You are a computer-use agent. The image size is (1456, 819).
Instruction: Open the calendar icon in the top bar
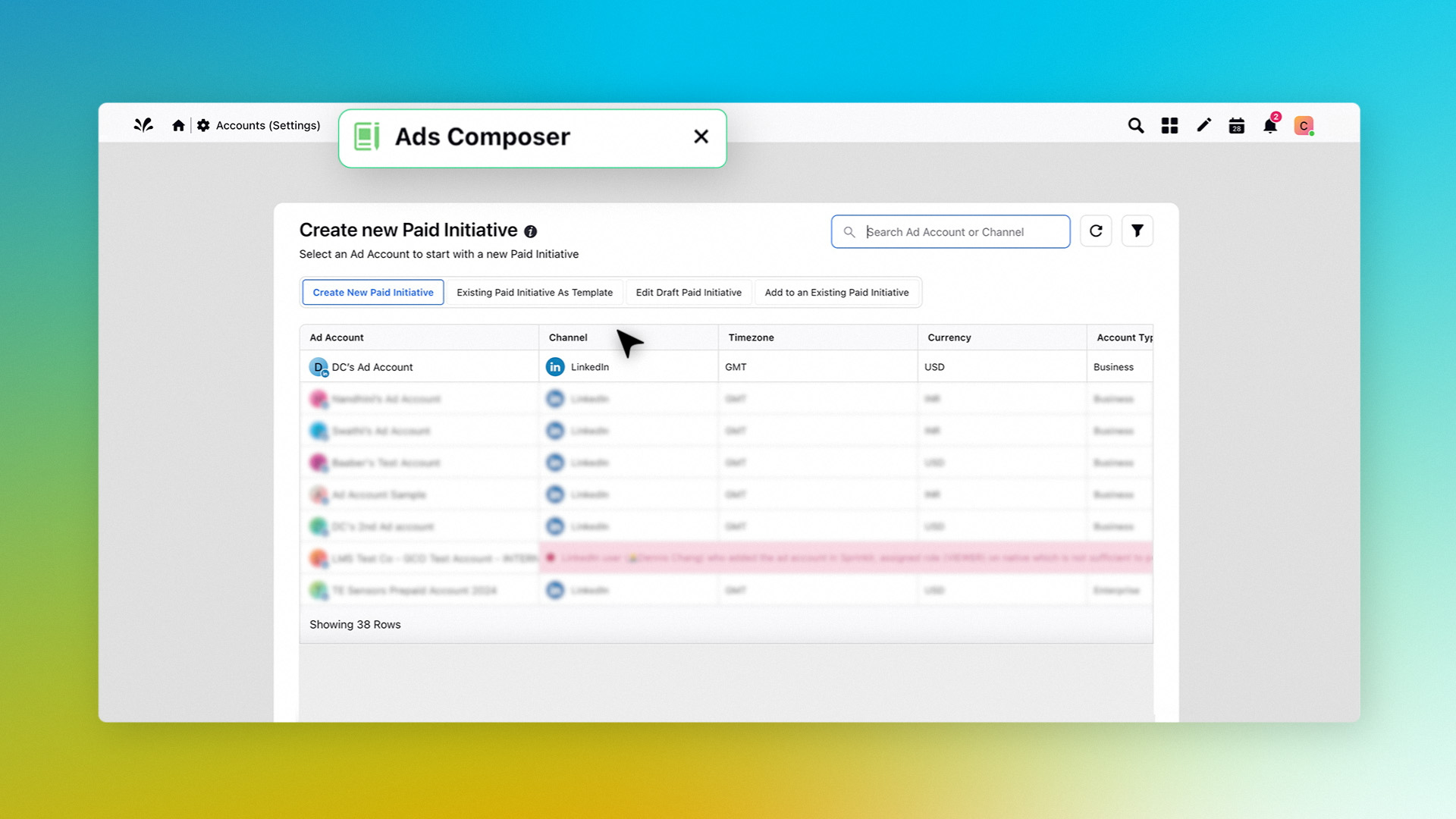1237,125
